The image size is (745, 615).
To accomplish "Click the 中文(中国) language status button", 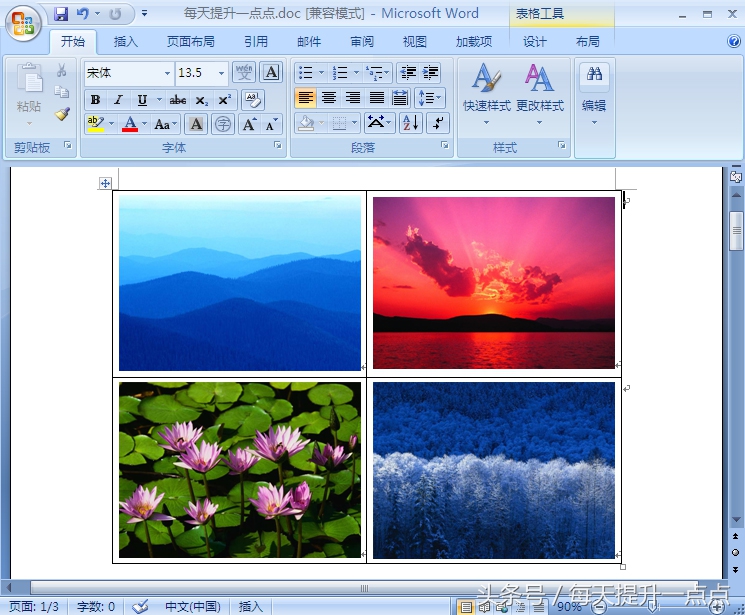I will pyautogui.click(x=192, y=606).
